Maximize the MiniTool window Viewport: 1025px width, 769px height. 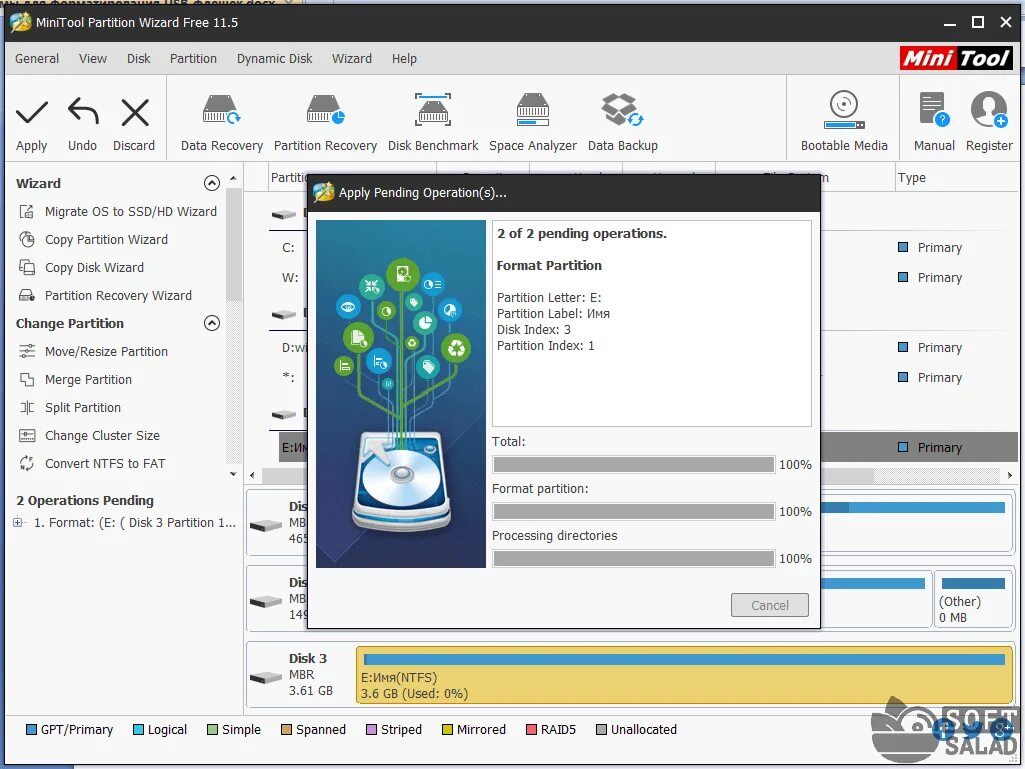click(978, 22)
